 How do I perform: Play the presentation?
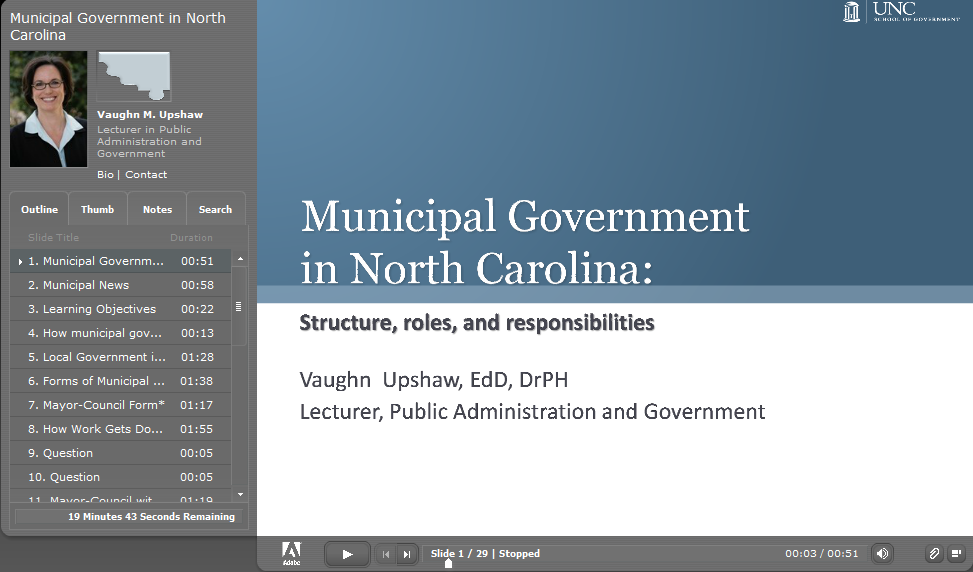347,554
